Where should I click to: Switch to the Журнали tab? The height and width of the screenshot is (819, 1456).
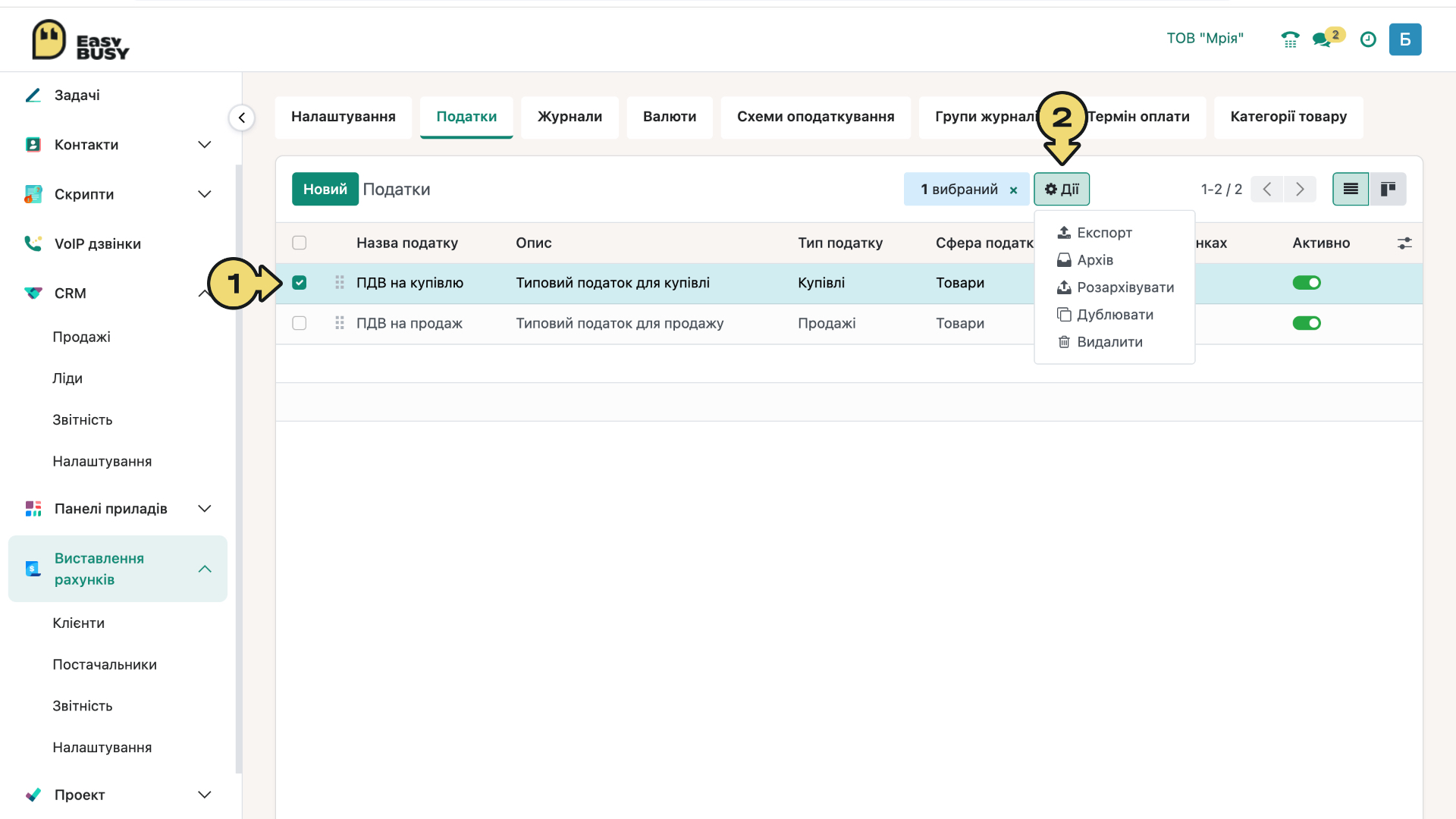(570, 117)
